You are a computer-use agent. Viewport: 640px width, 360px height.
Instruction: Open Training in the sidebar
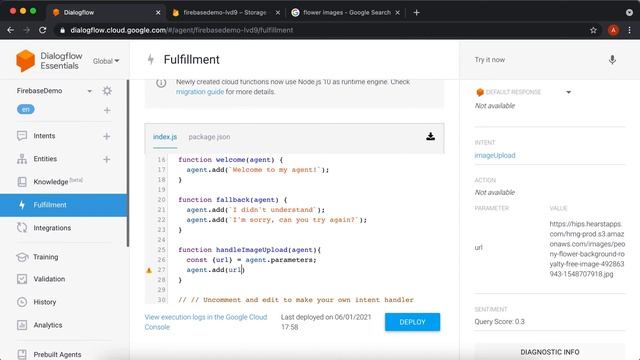pyautogui.click(x=45, y=257)
